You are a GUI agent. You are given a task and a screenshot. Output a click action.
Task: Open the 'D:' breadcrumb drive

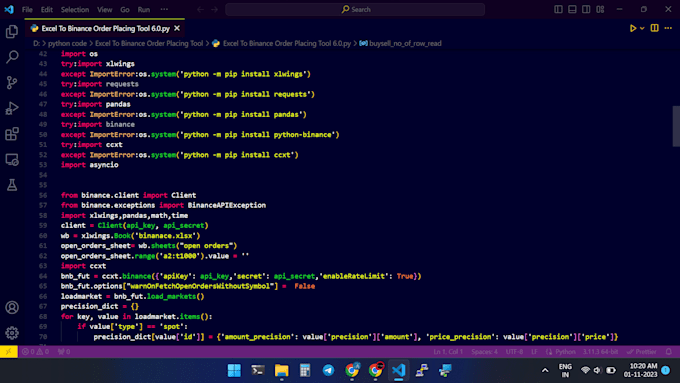[36, 43]
